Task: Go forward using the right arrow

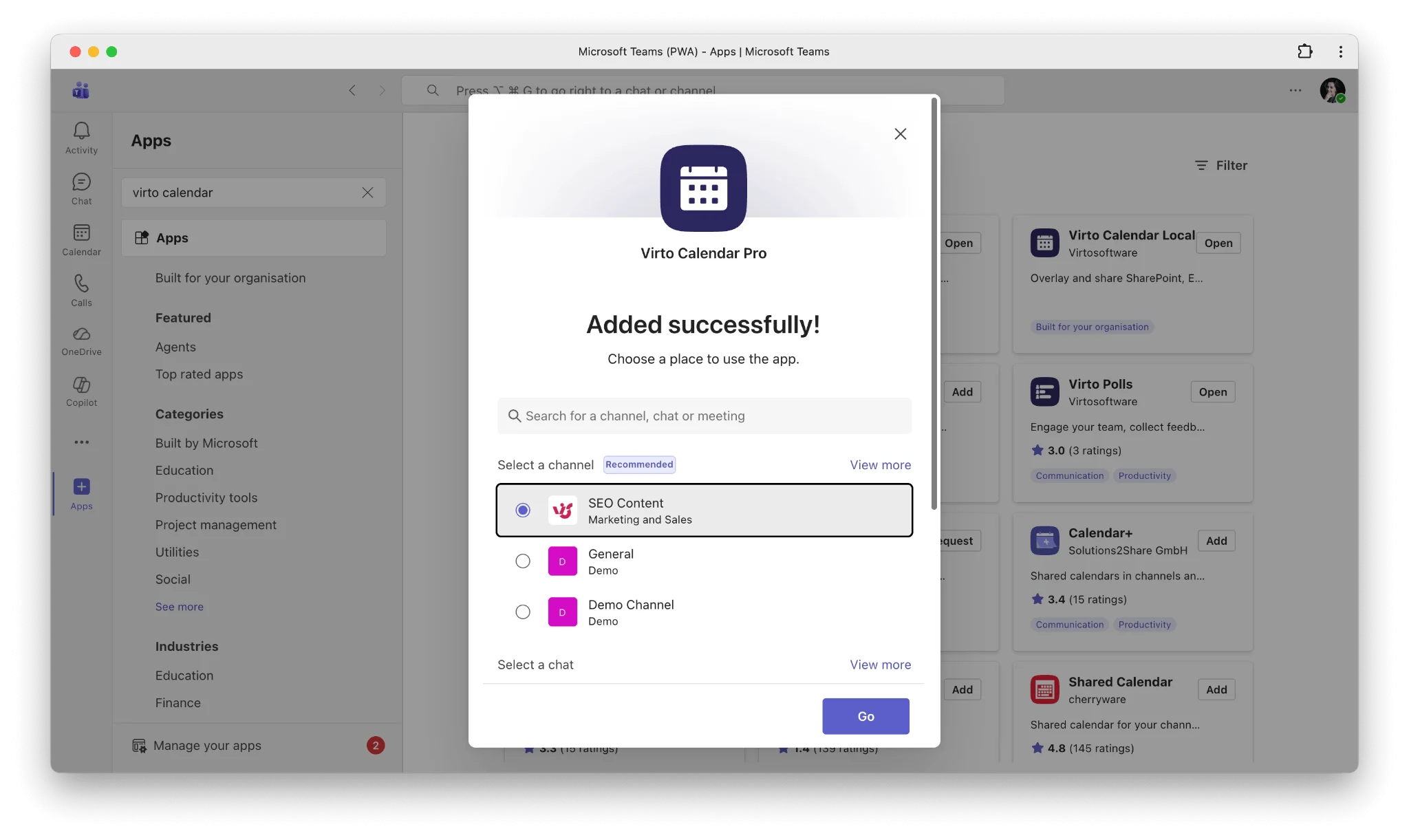Action: click(x=382, y=90)
